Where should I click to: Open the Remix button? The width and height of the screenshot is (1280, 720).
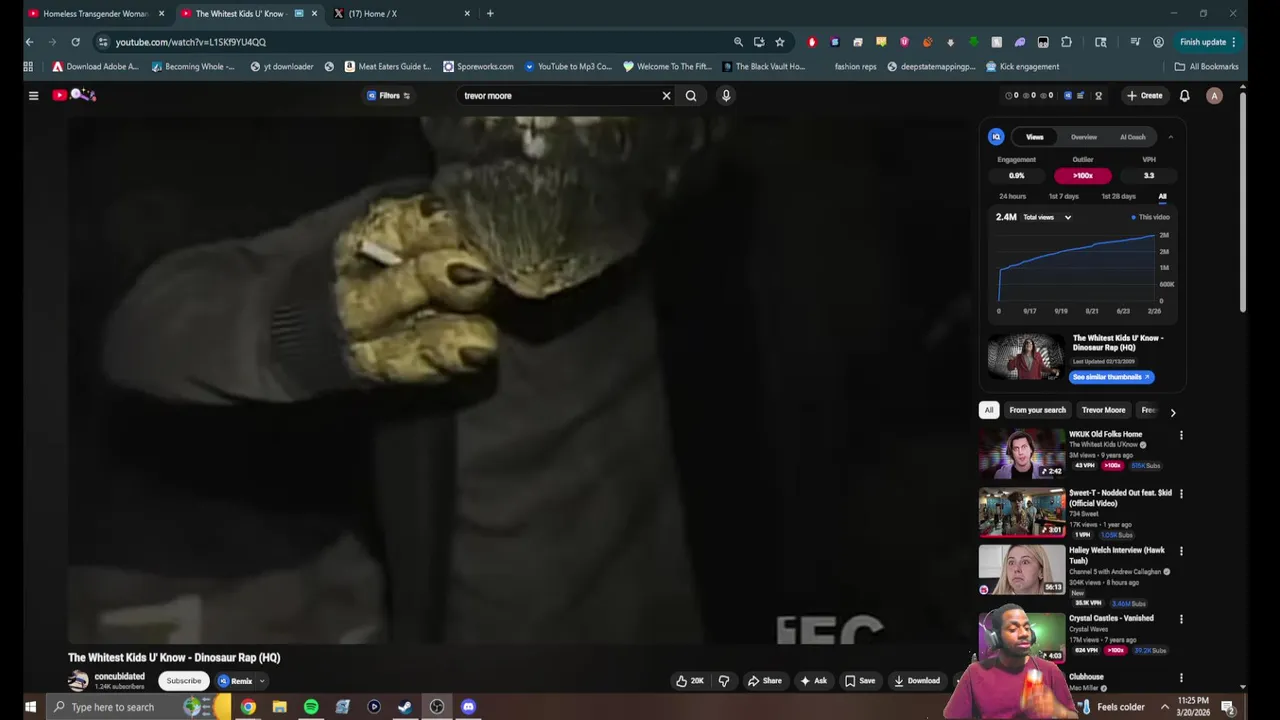tap(236, 681)
